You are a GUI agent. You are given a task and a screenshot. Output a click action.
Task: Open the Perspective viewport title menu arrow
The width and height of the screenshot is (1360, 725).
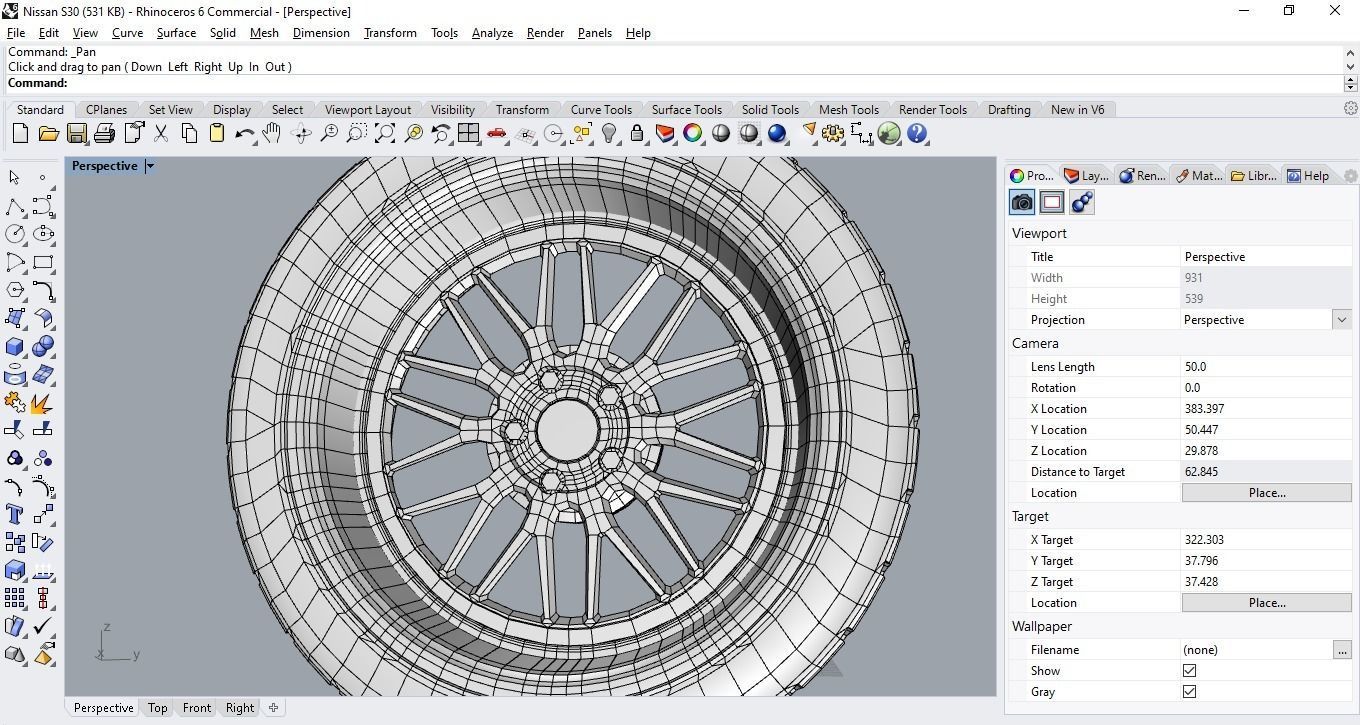[150, 166]
